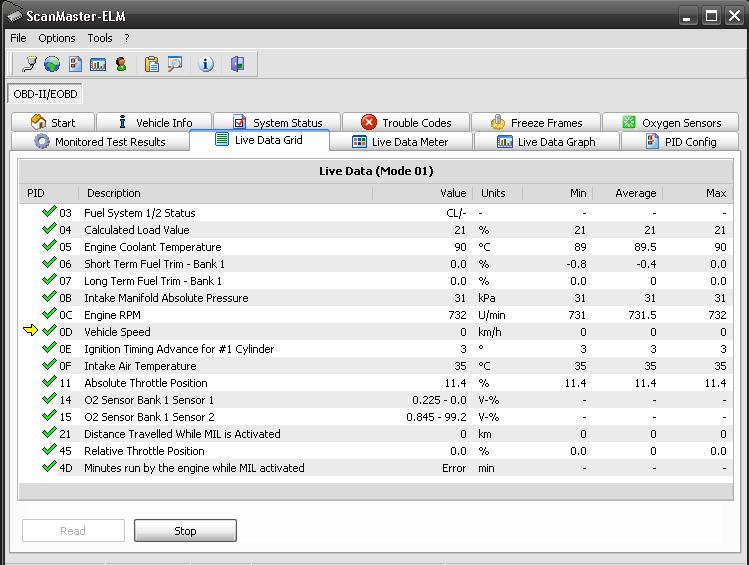Click the Min column header
The height and width of the screenshot is (565, 749).
tap(557, 193)
